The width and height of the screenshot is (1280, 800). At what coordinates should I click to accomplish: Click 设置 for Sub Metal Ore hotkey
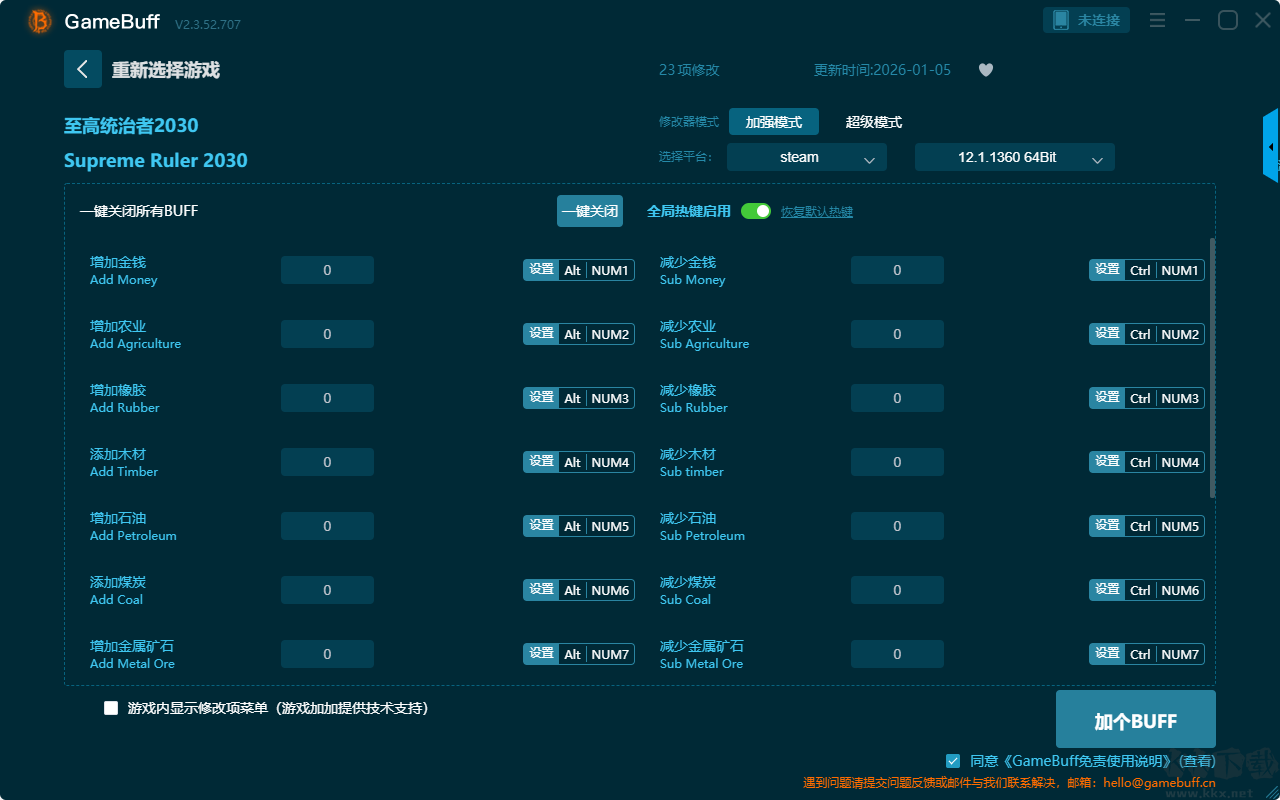pos(1107,654)
